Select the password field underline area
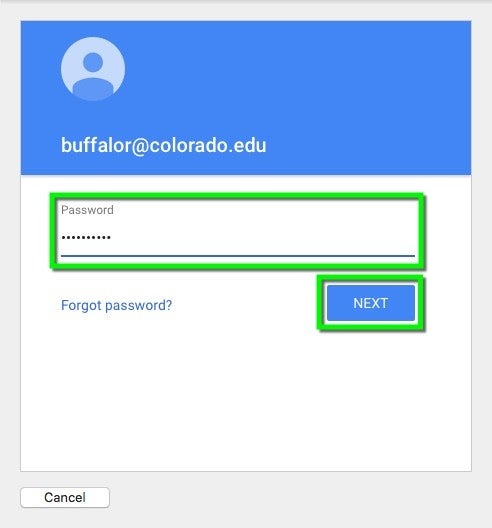This screenshot has height=528, width=492. [x=238, y=256]
